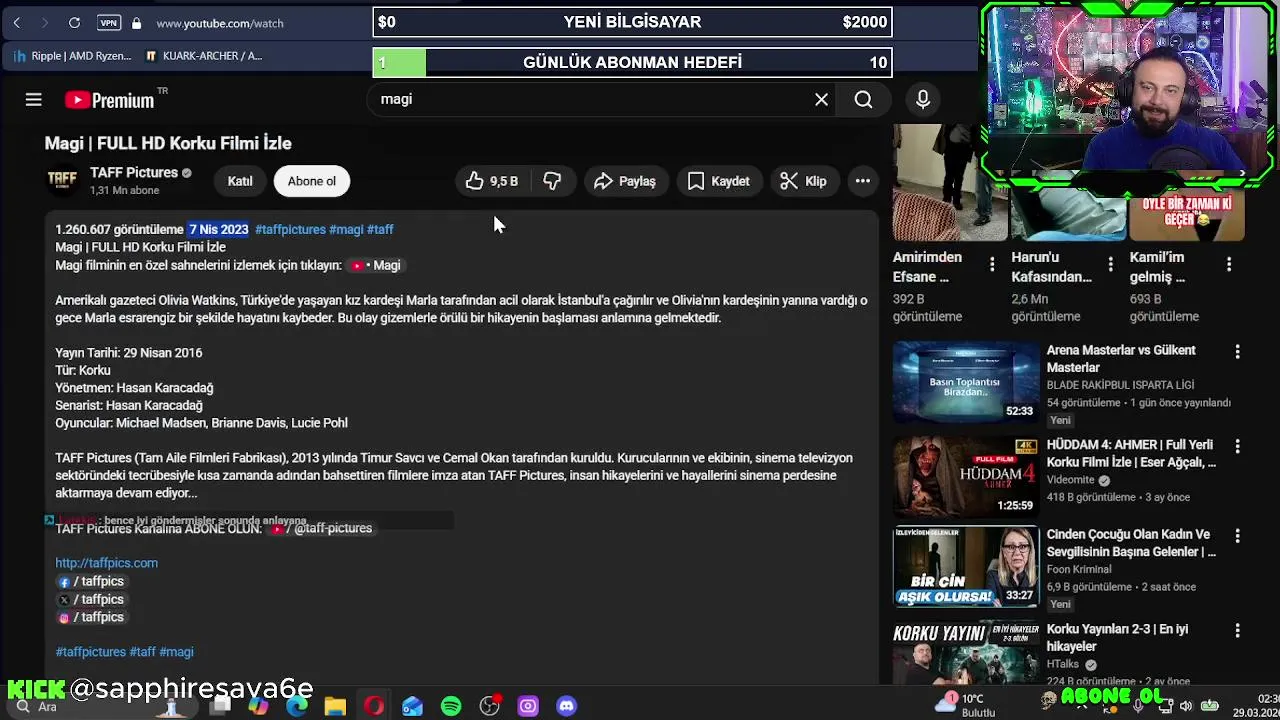This screenshot has width=1280, height=720.
Task: Open the Facebook / taffpics link
Action: point(91,581)
